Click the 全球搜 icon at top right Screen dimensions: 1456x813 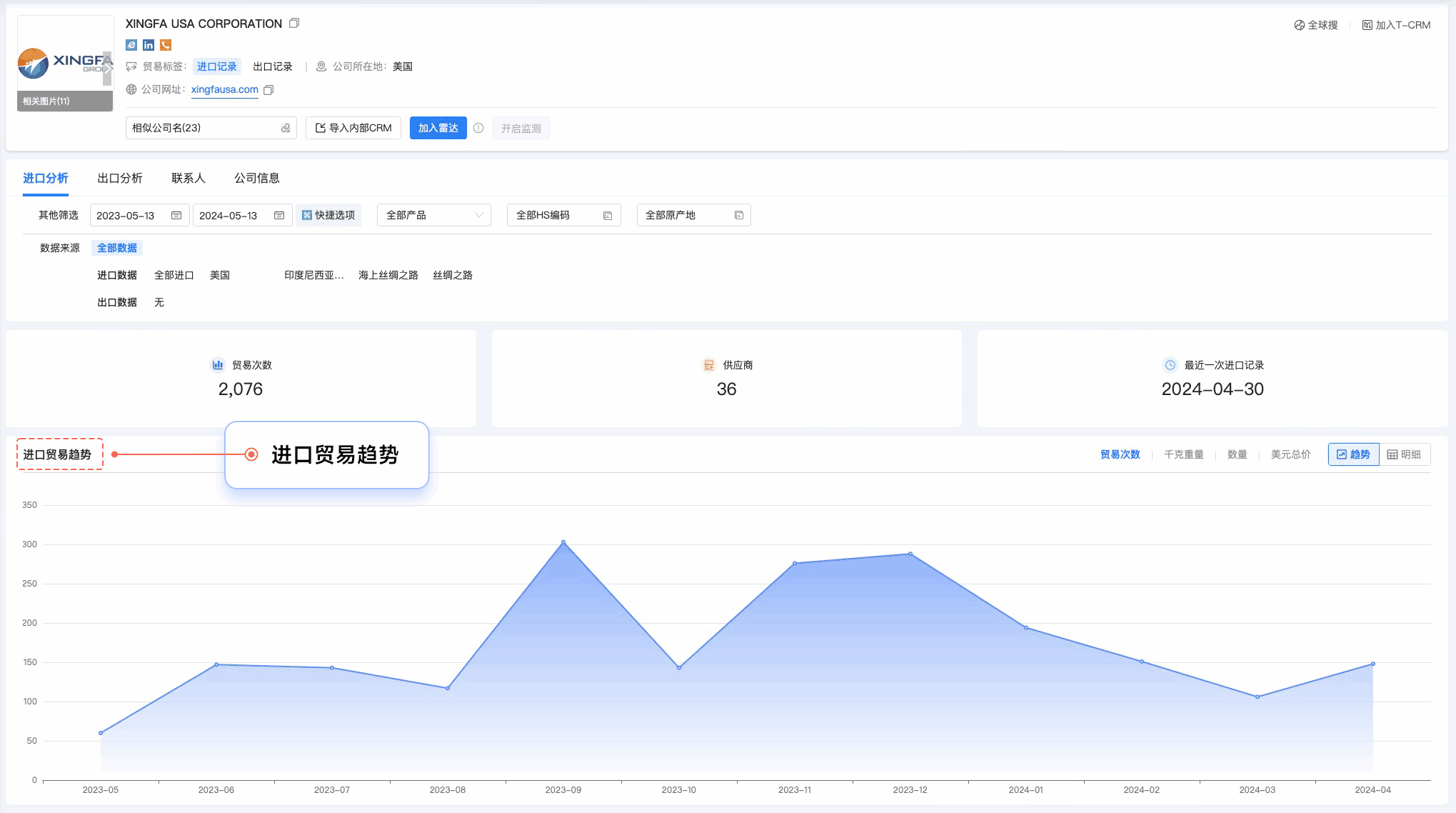click(x=1300, y=24)
